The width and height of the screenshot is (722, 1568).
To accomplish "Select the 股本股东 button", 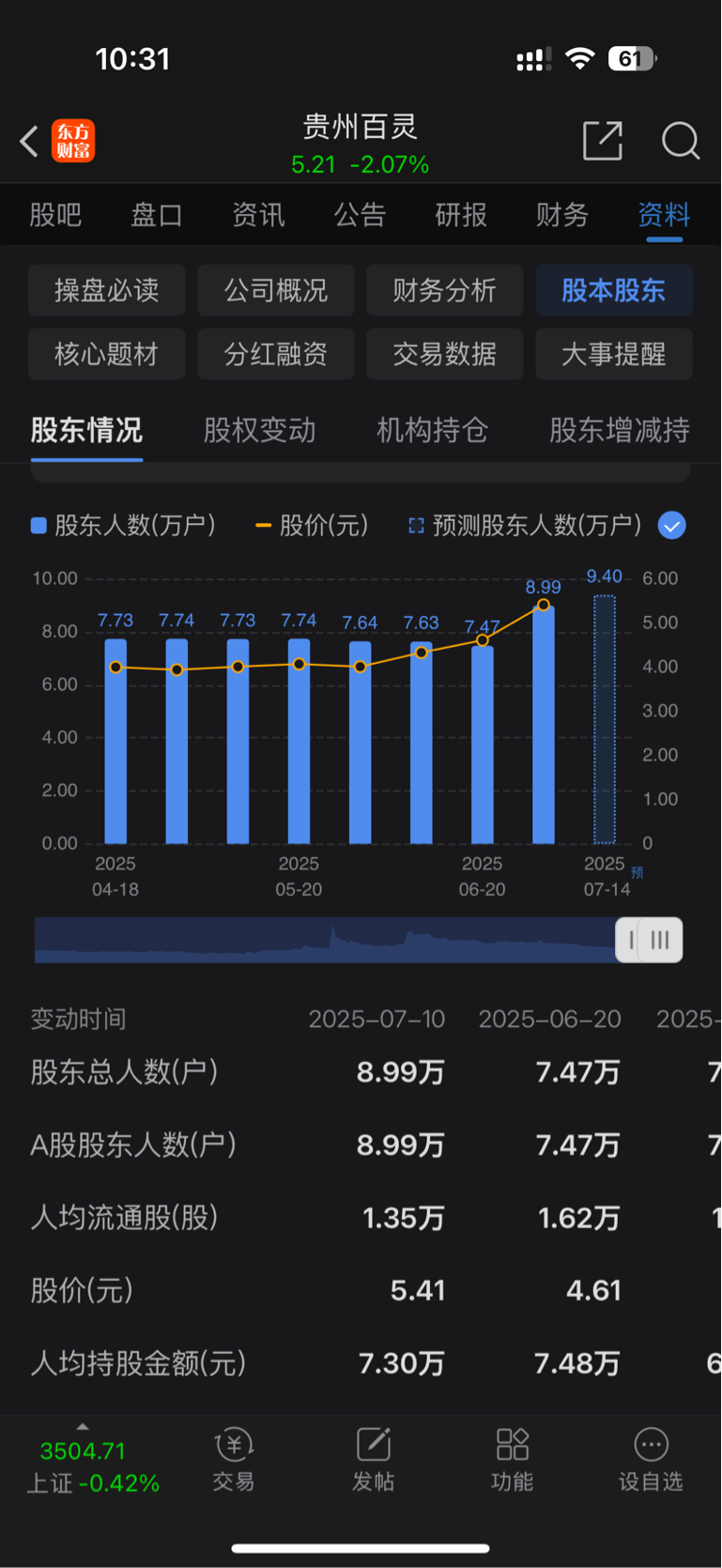I will pyautogui.click(x=614, y=290).
